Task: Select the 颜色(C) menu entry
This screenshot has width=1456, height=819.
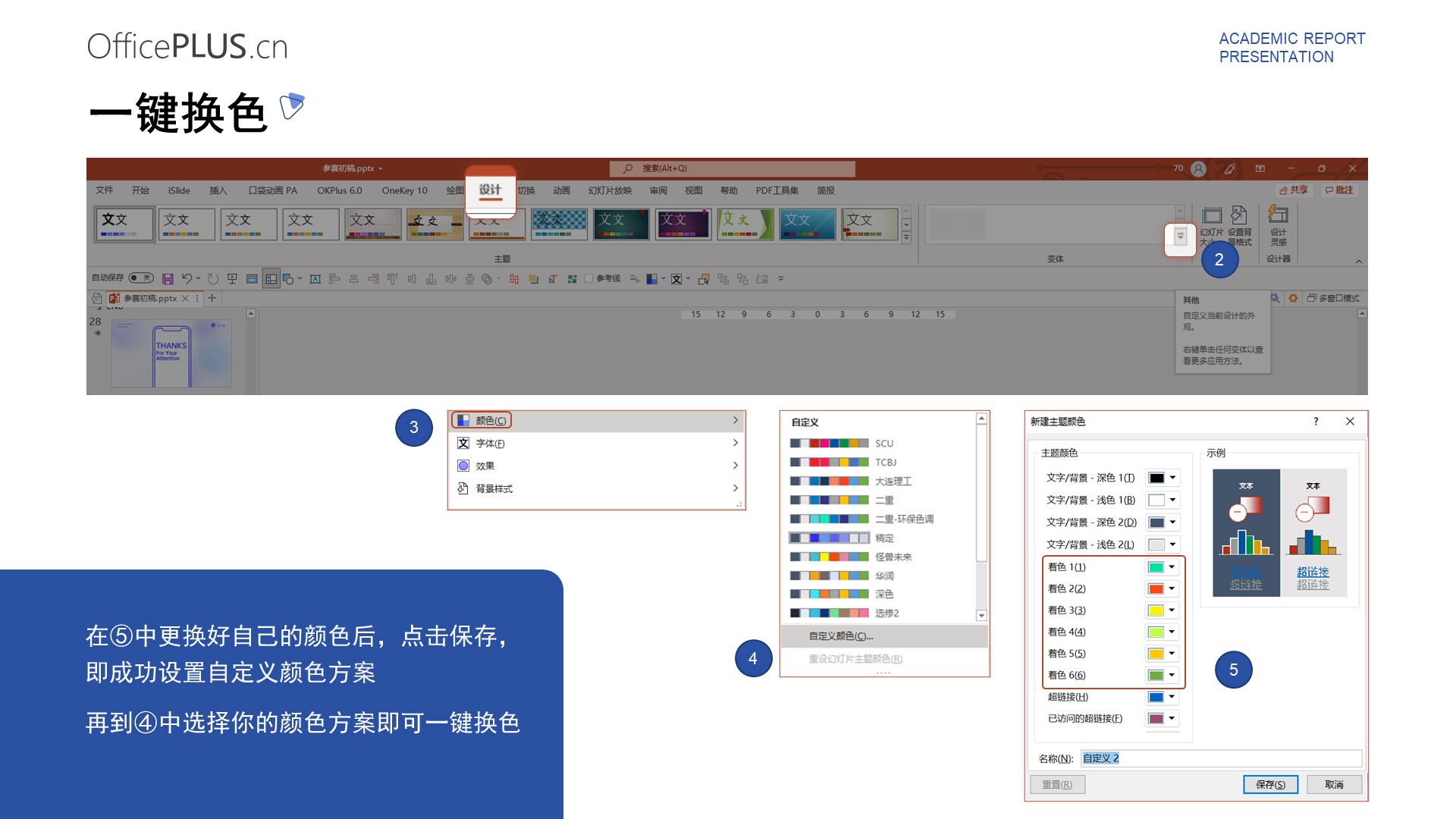Action: coord(597,420)
